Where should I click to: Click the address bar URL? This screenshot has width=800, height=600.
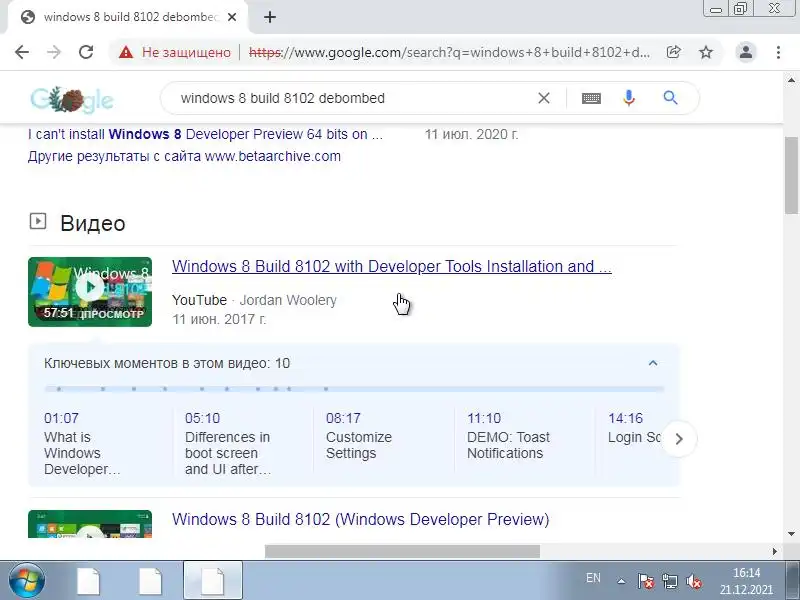point(449,52)
